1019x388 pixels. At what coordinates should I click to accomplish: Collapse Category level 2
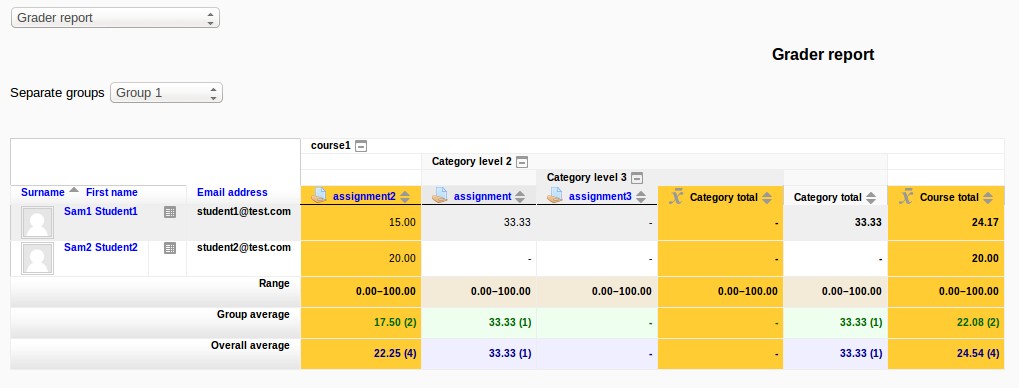coord(521,162)
